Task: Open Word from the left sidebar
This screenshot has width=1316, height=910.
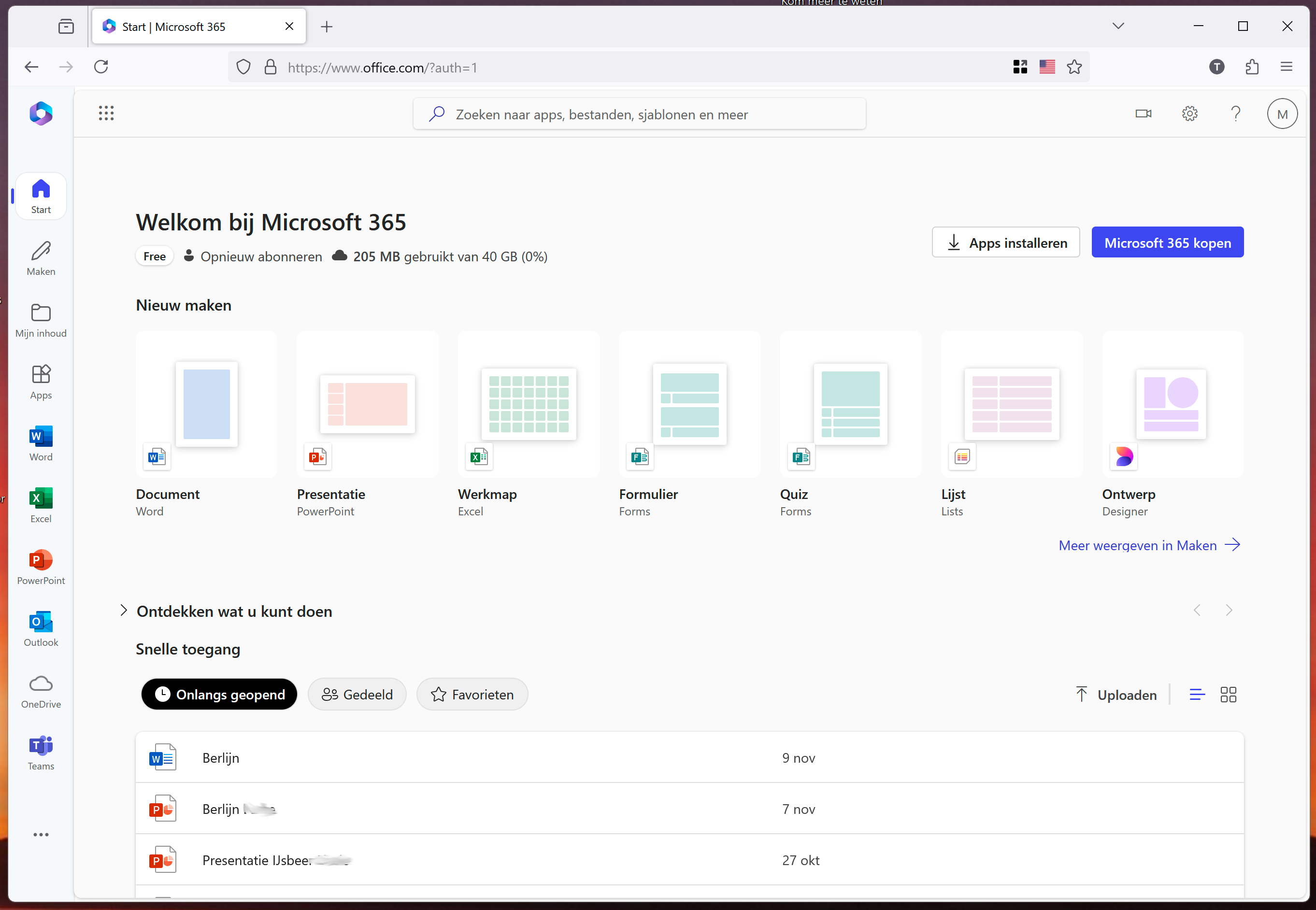Action: [41, 443]
